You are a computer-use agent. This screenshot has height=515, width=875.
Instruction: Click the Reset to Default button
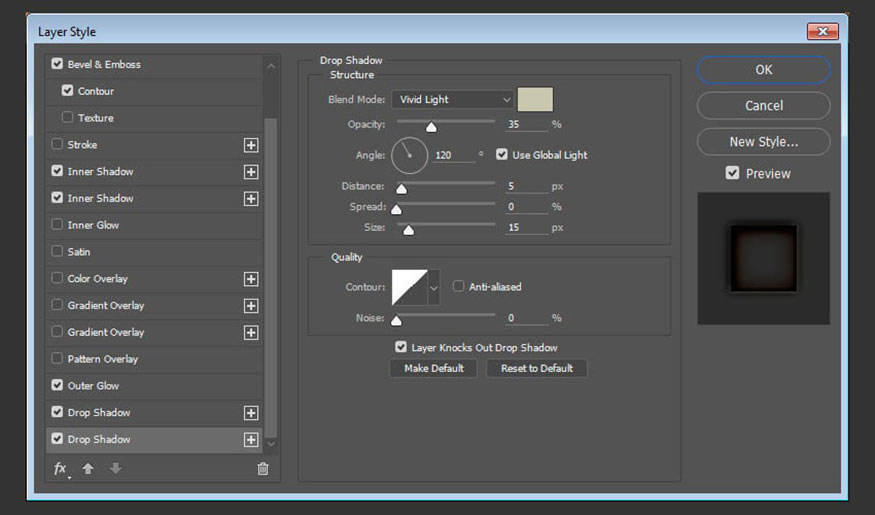coord(537,368)
